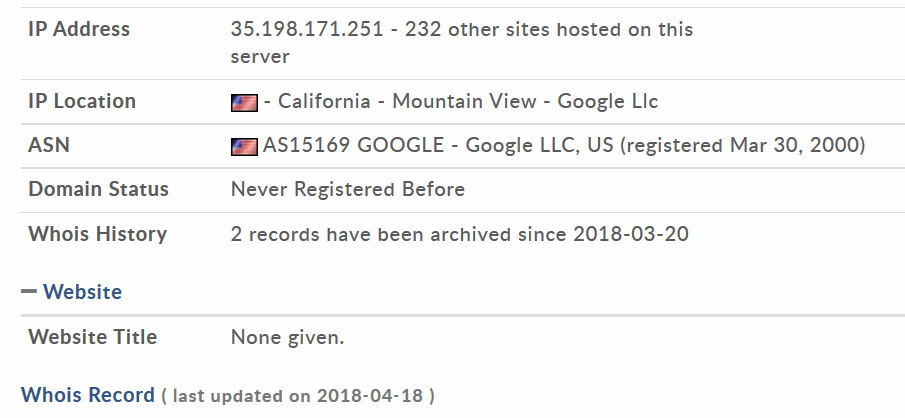Select the None given title value
This screenshot has width=905, height=418.
287,337
